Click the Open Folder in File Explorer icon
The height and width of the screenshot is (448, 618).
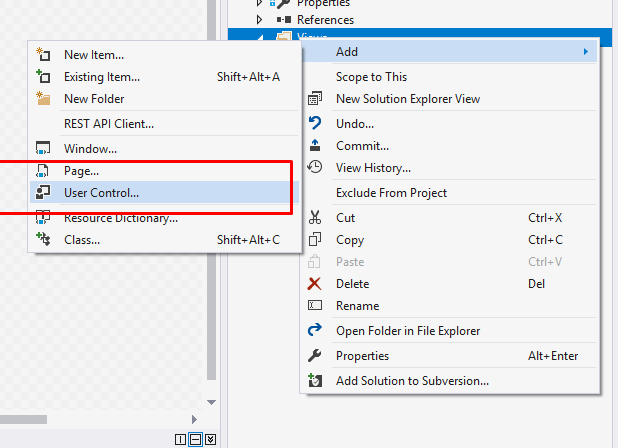(315, 331)
